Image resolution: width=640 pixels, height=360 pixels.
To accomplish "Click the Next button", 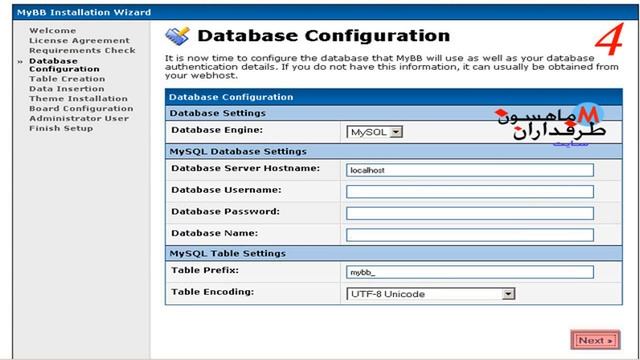I will pos(596,340).
